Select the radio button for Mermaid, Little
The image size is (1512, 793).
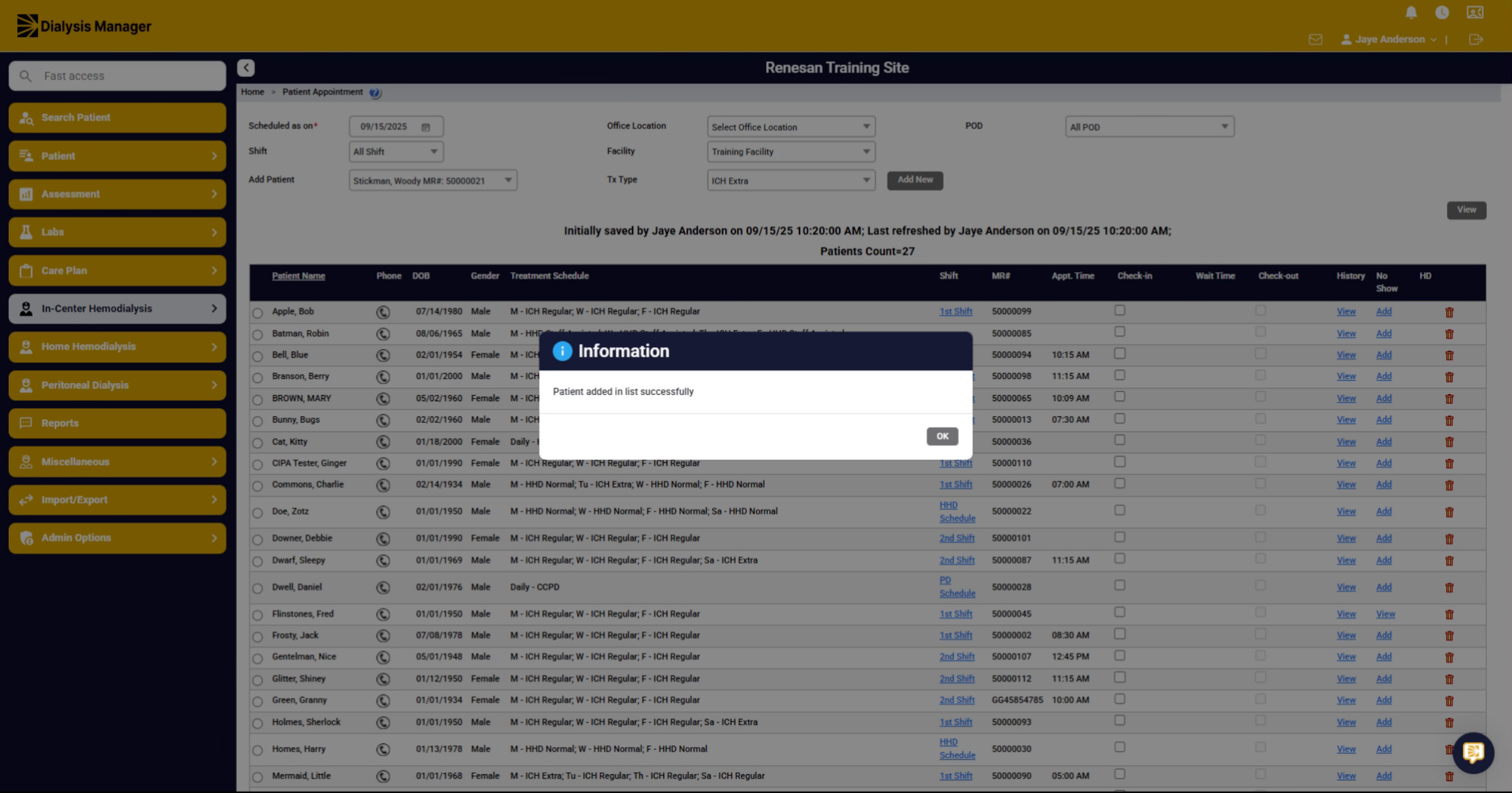(258, 777)
